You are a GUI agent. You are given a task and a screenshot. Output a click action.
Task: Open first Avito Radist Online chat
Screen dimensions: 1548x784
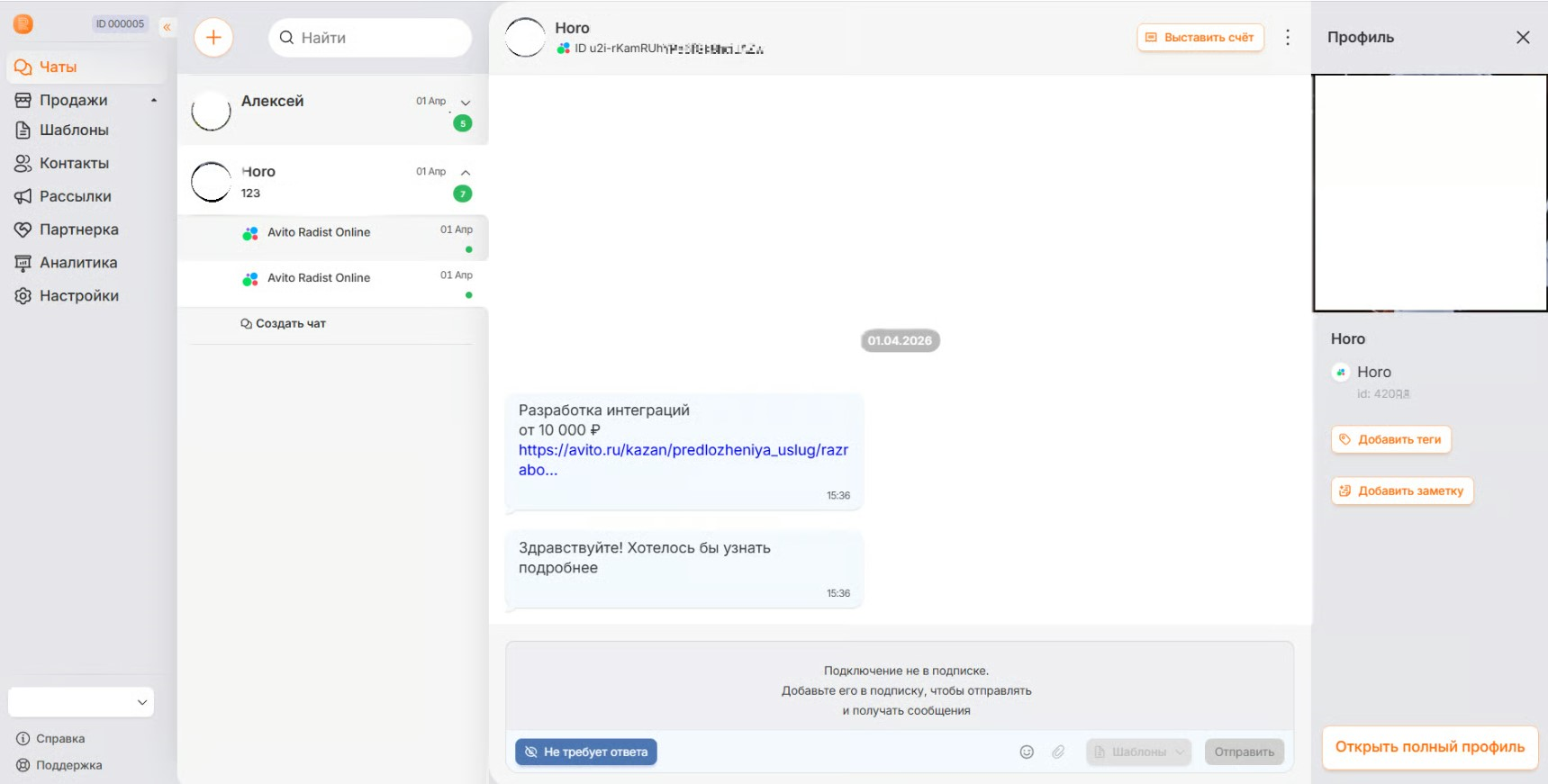pos(333,239)
